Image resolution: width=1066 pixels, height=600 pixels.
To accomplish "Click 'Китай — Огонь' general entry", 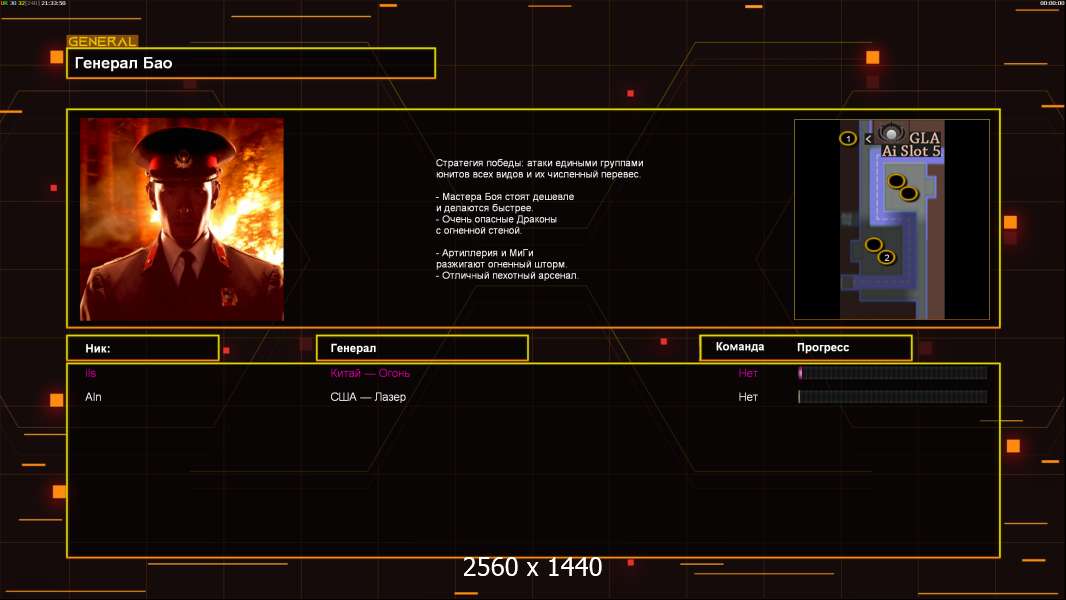I will [370, 373].
